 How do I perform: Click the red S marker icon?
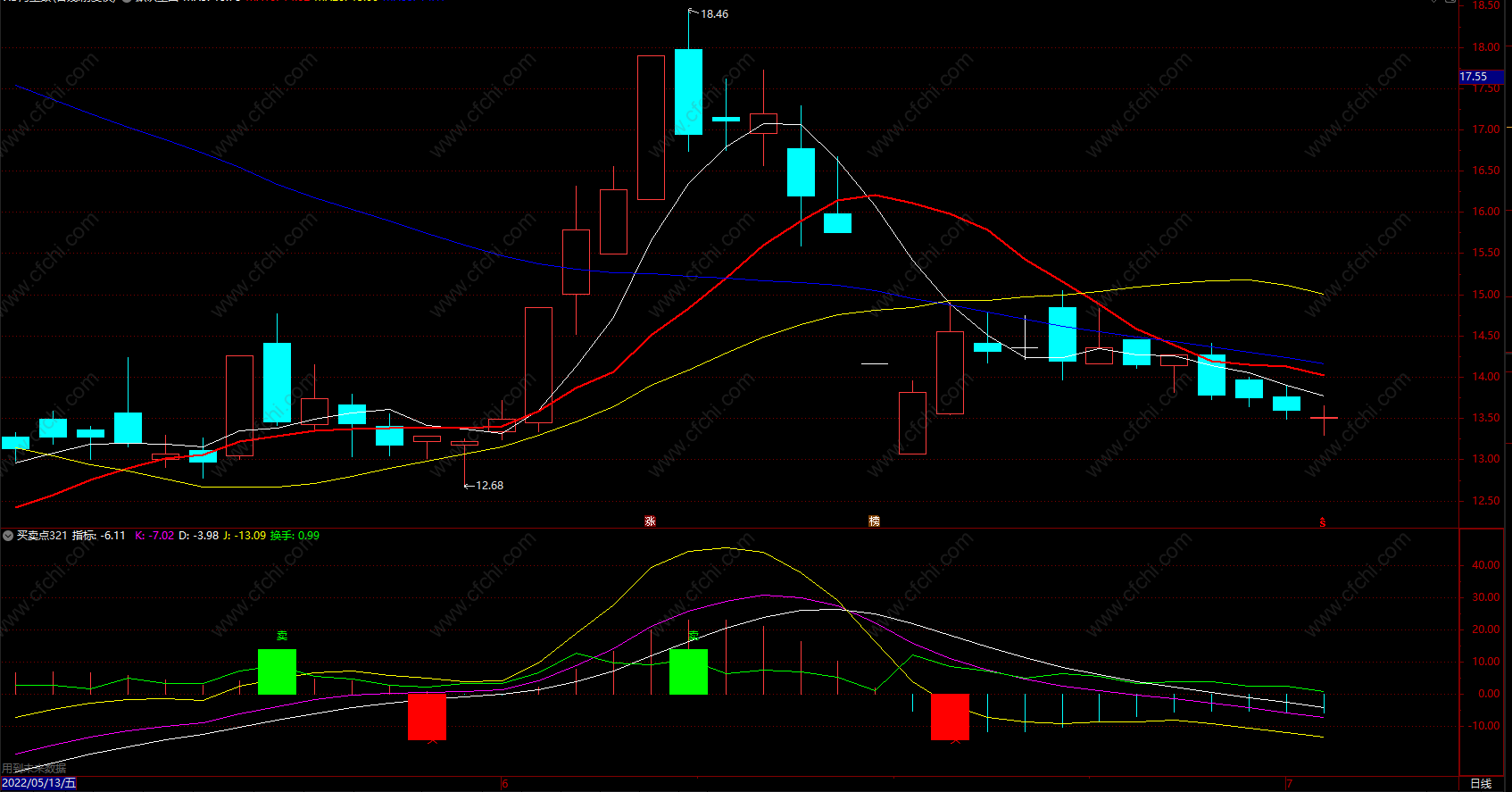pyautogui.click(x=1323, y=522)
